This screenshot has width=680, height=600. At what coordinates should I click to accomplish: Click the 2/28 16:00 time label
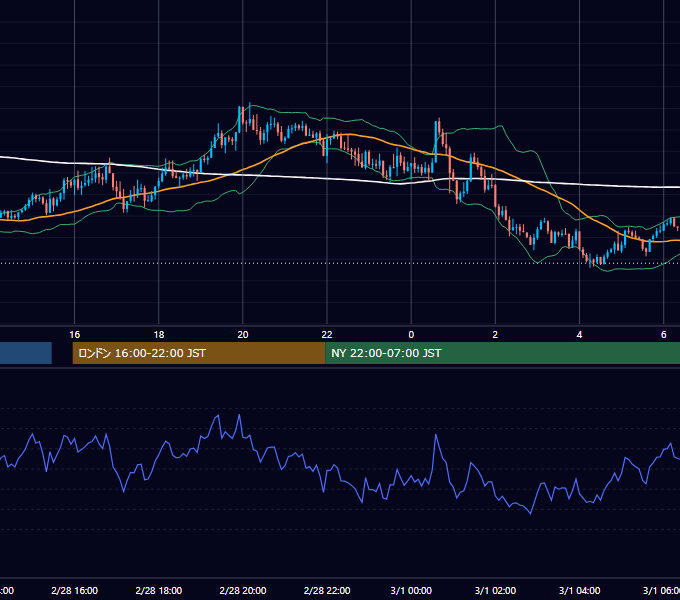75,590
